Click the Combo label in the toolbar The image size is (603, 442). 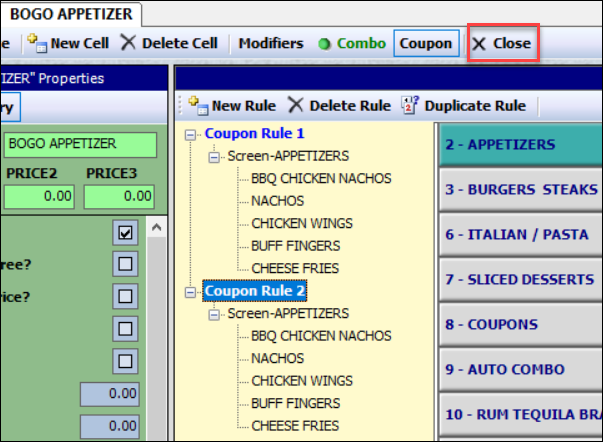pyautogui.click(x=361, y=43)
